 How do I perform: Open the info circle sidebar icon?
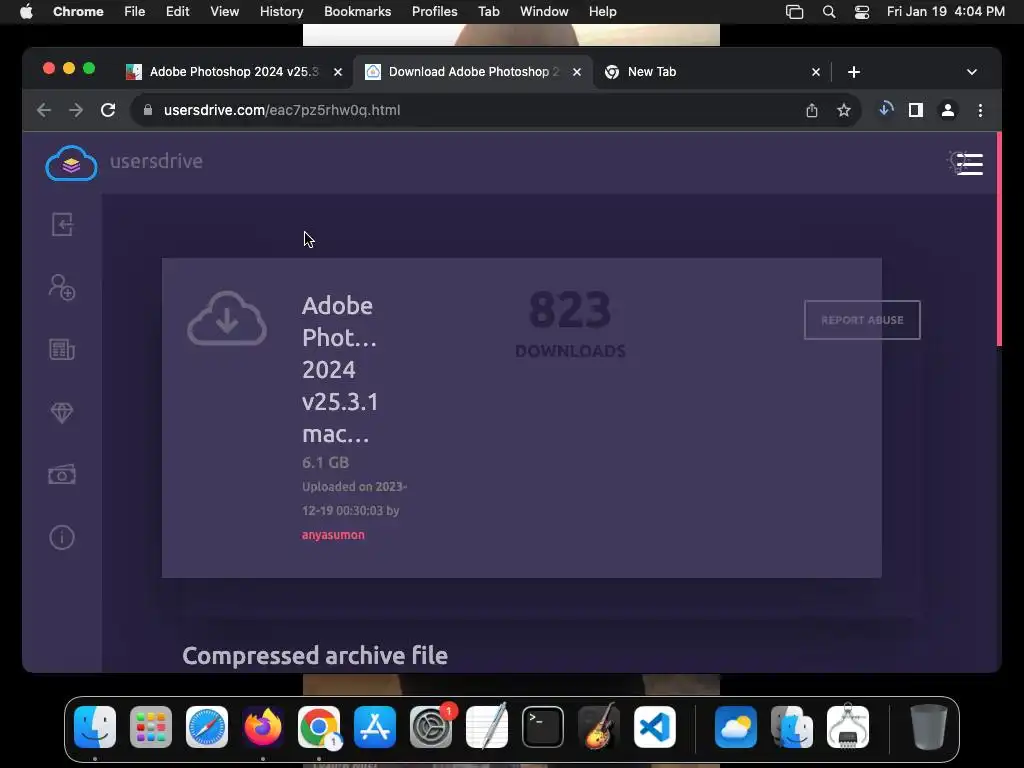click(62, 537)
